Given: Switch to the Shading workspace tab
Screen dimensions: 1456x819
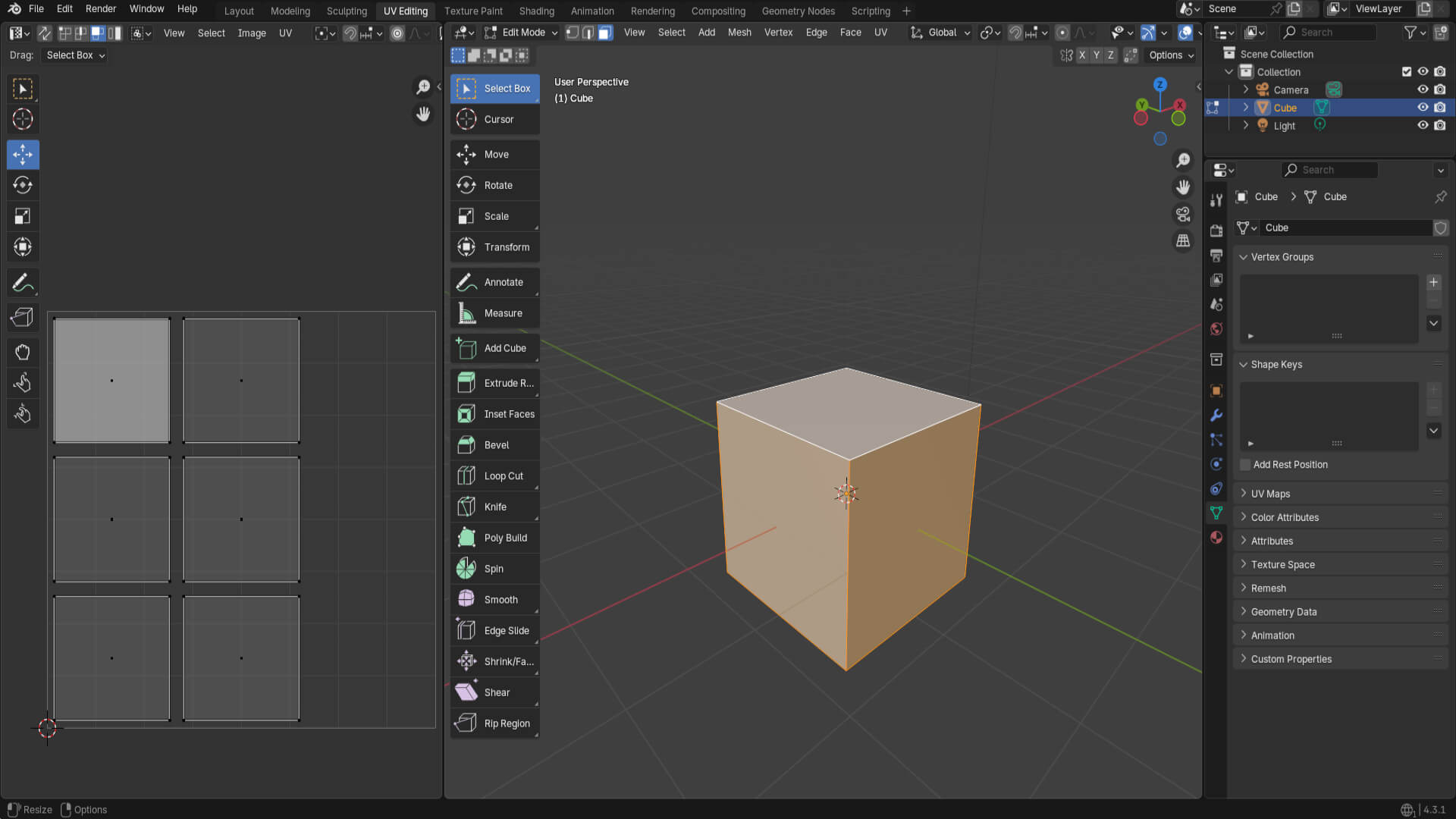Looking at the screenshot, I should [x=536, y=11].
